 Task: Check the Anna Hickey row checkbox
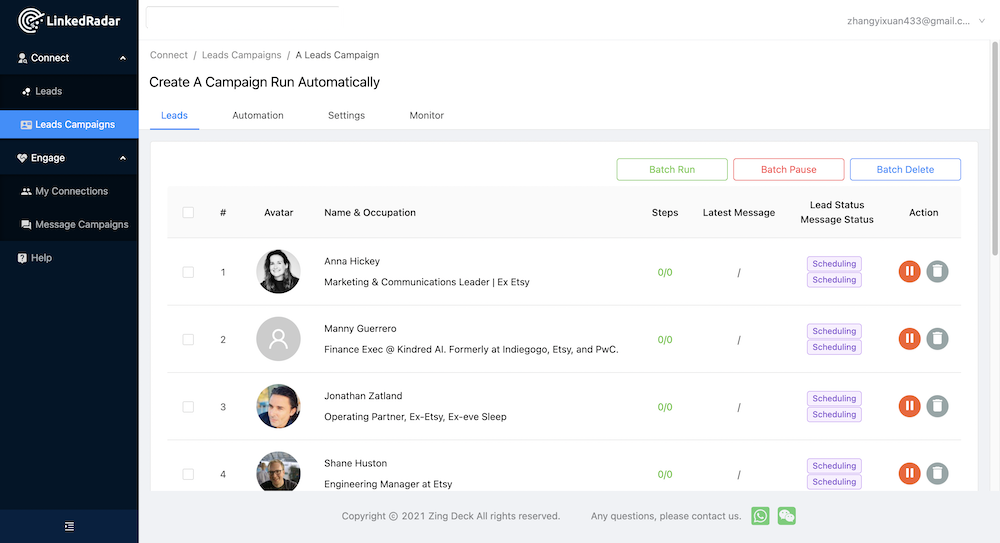coord(188,272)
